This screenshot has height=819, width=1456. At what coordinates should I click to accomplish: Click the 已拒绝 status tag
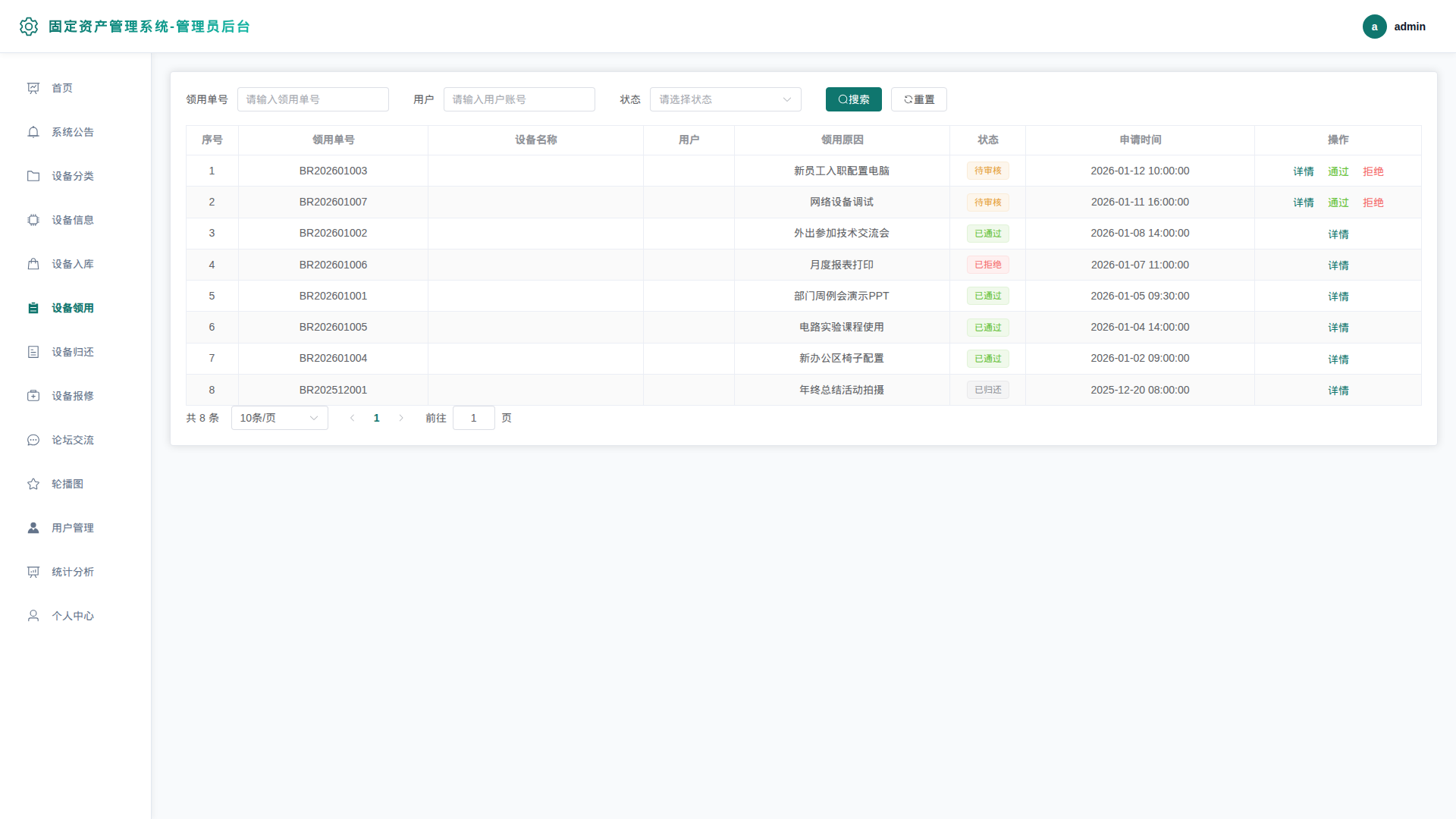point(987,265)
